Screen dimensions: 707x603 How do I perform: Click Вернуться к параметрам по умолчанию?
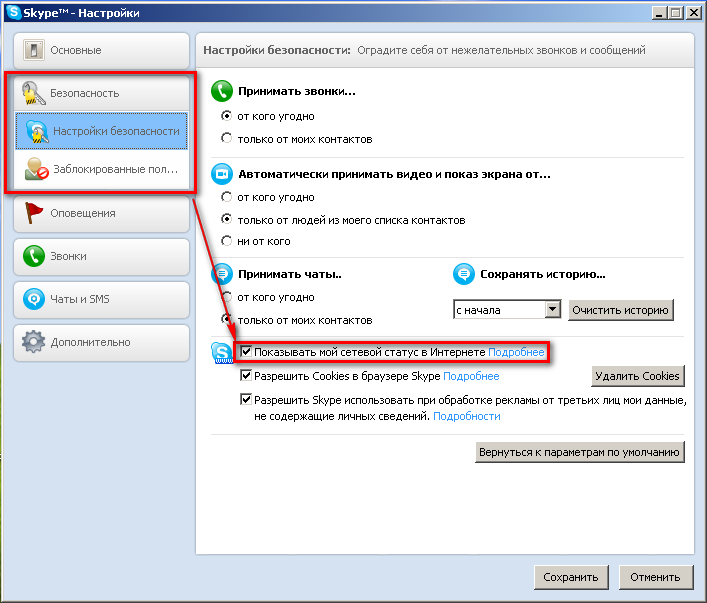click(x=579, y=452)
